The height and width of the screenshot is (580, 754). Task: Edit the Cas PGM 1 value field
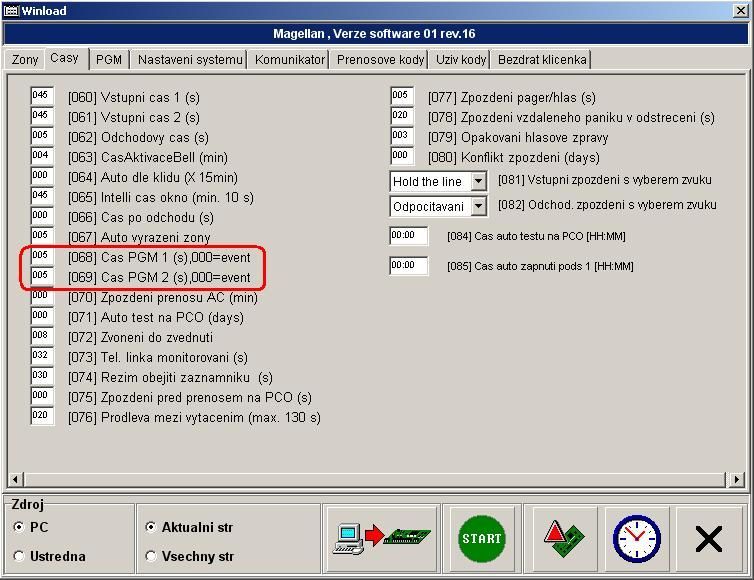(x=41, y=256)
